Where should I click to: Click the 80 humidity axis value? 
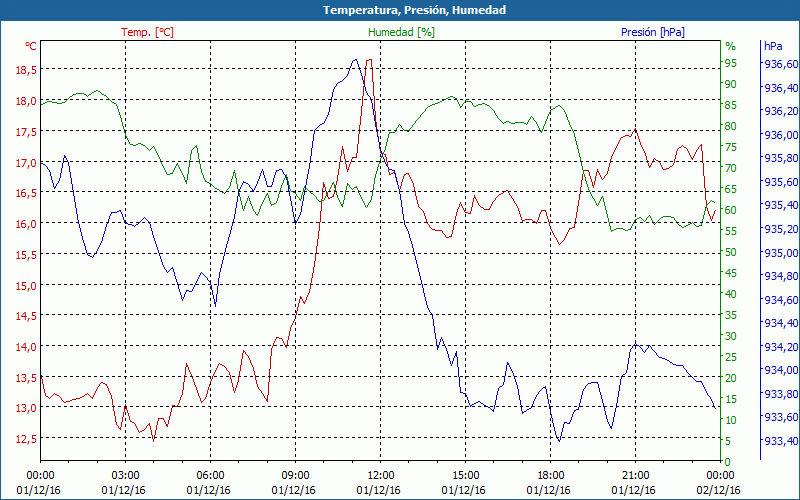(x=731, y=126)
